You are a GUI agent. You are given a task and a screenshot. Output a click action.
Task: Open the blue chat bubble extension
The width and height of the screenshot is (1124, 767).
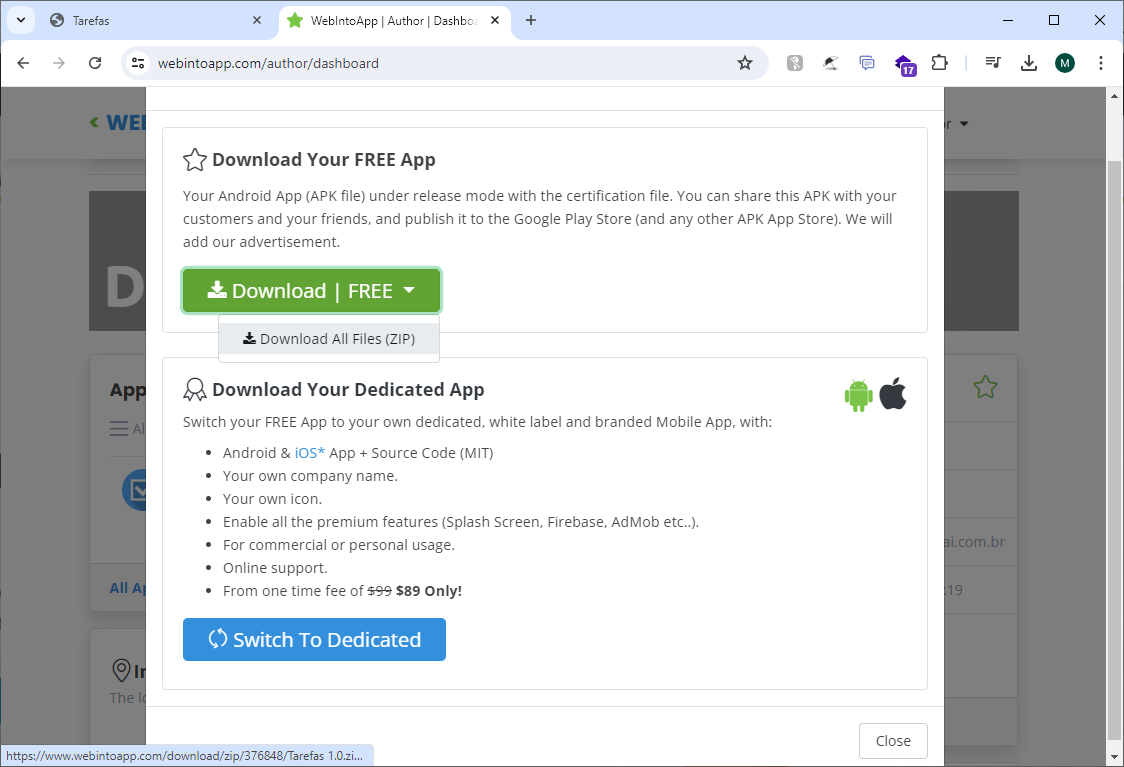click(867, 63)
